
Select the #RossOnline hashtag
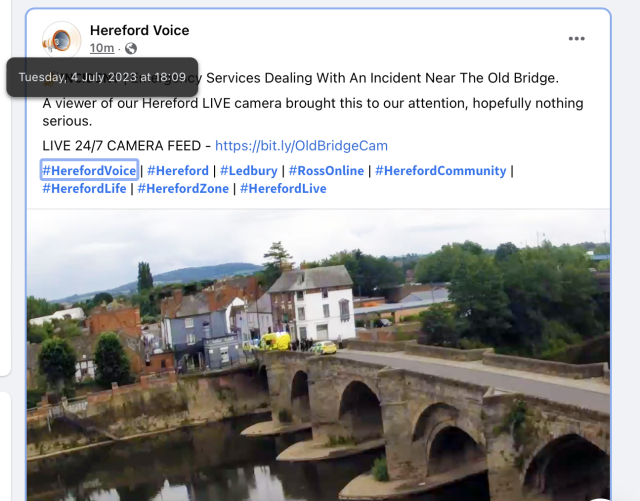pos(326,170)
